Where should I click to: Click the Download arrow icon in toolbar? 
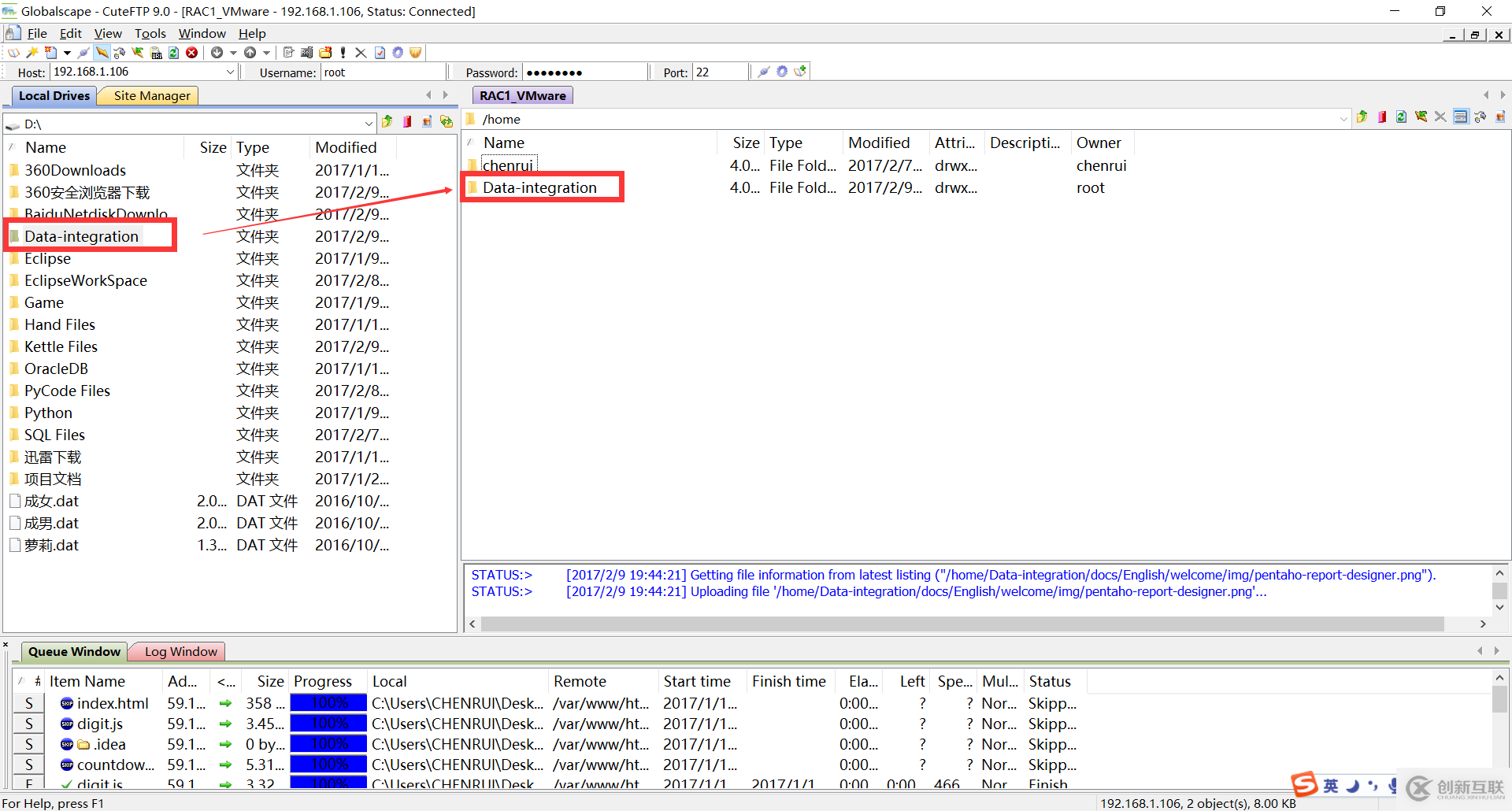217,53
